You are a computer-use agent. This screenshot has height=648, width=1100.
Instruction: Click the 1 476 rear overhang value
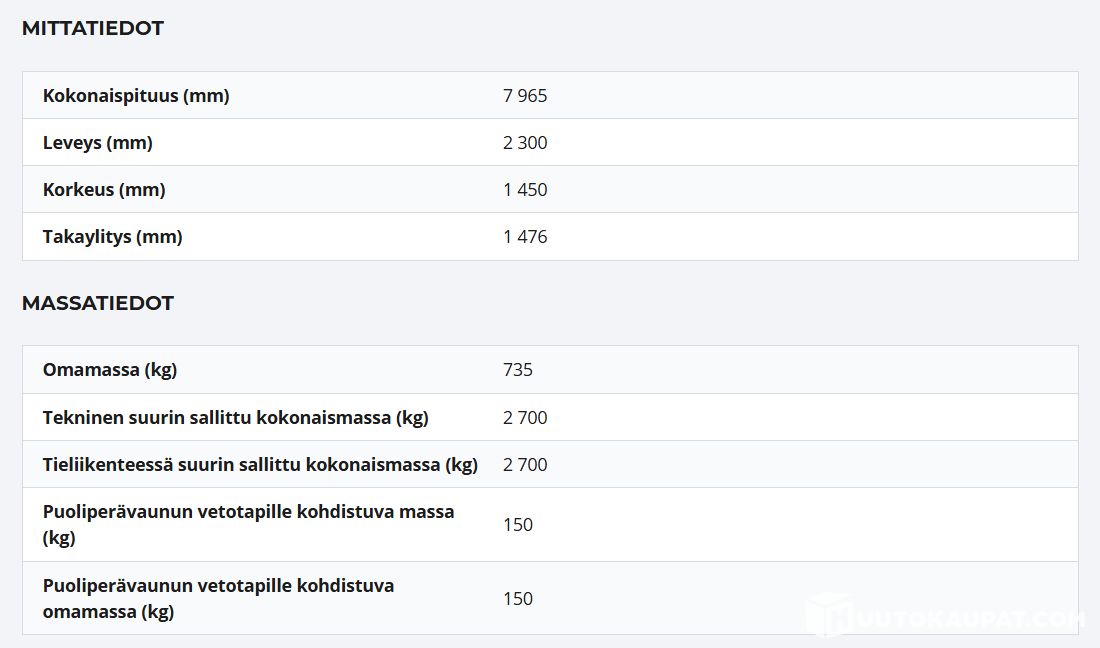(x=525, y=237)
